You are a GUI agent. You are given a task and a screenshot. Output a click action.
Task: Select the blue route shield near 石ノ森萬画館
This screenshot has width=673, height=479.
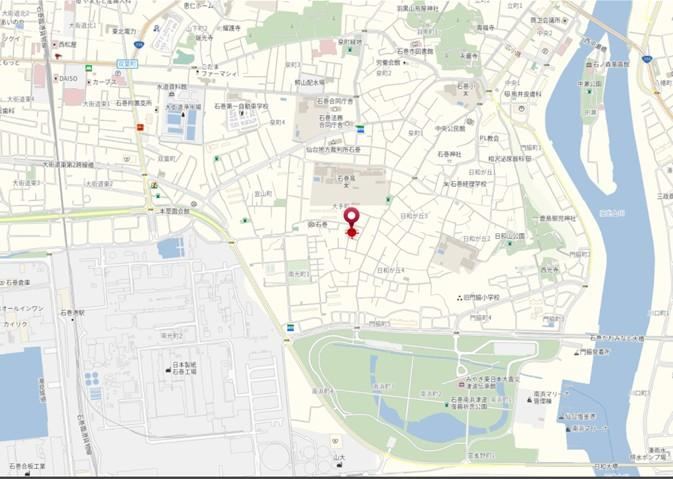coord(646,58)
